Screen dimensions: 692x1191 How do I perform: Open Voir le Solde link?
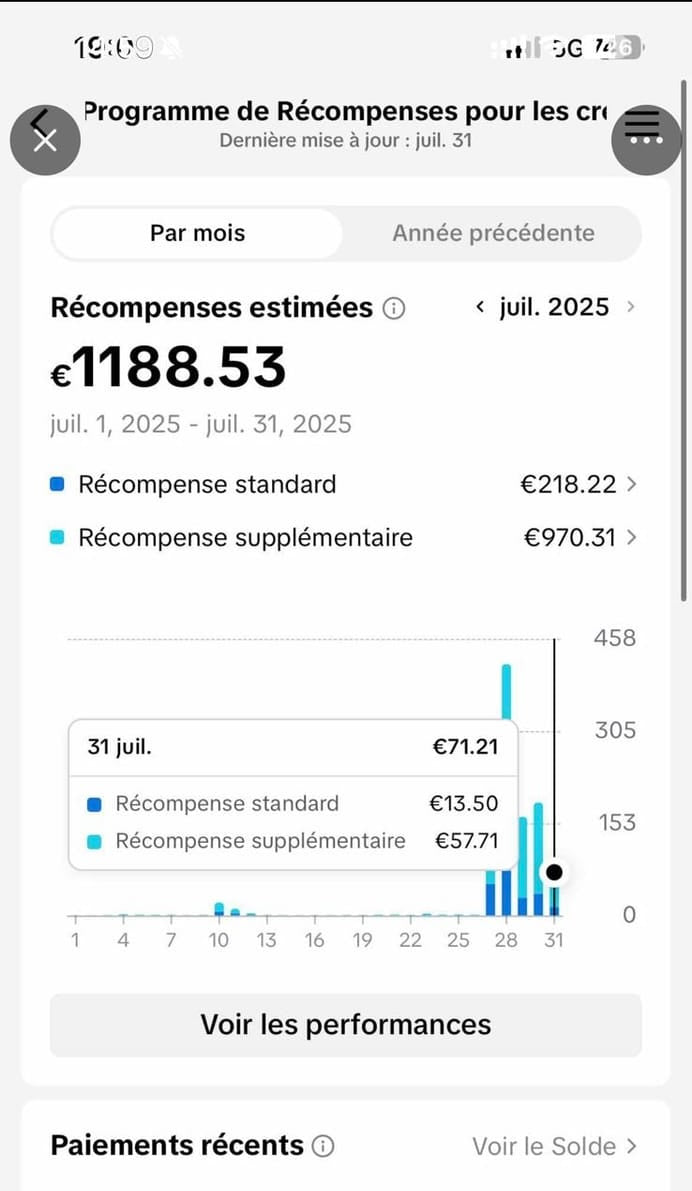[554, 1146]
